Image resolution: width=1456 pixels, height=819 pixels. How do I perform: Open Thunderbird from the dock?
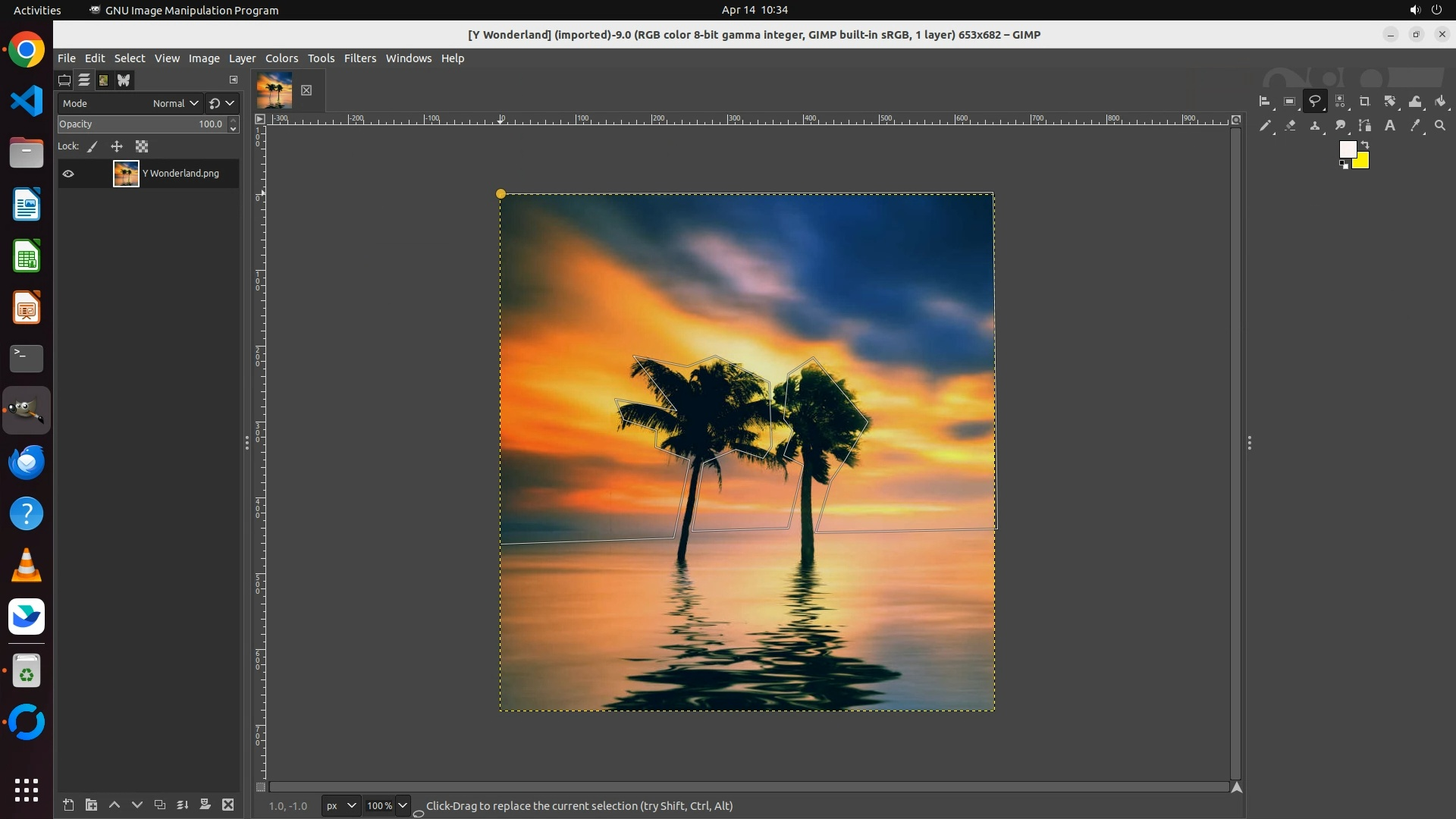[x=27, y=463]
